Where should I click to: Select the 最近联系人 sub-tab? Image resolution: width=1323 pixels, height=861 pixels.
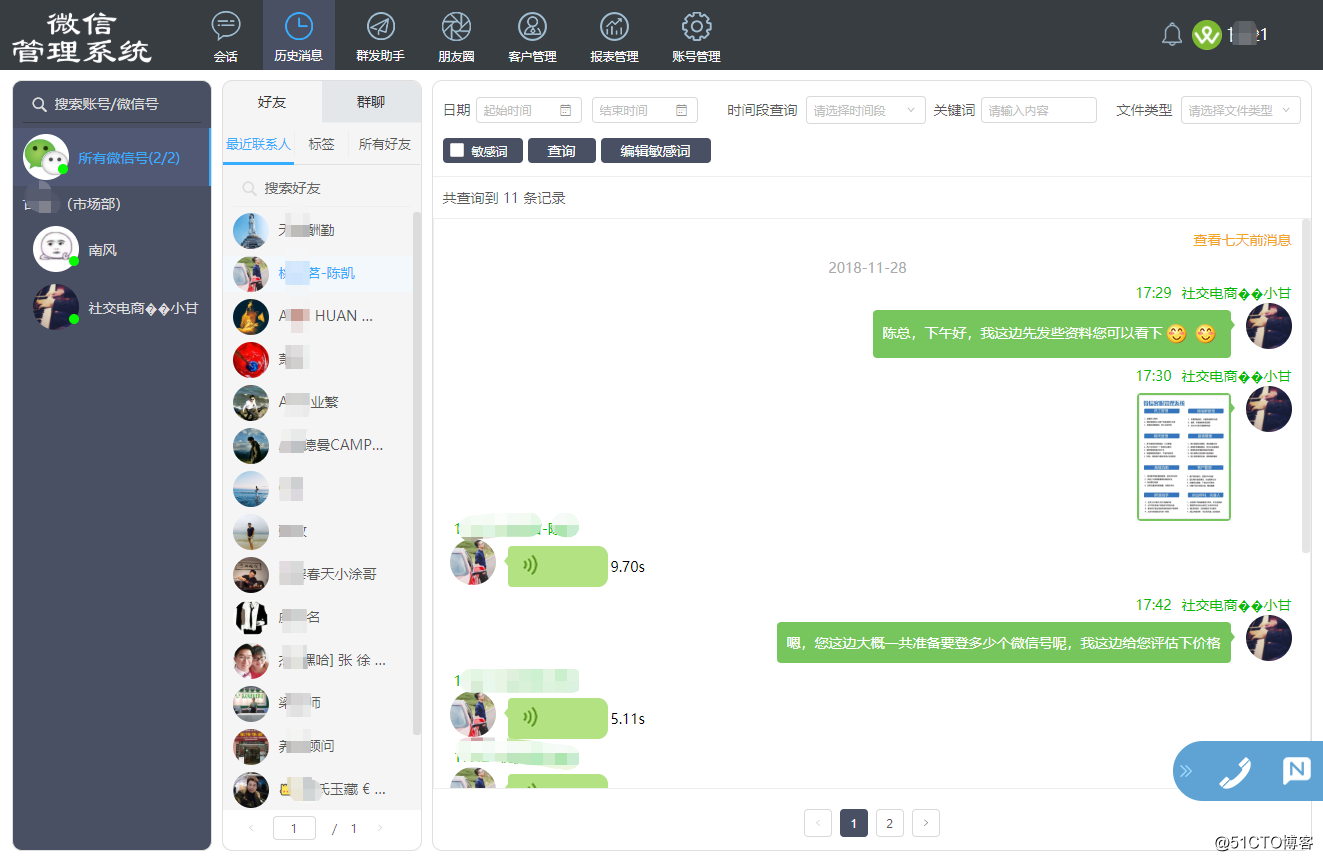258,144
